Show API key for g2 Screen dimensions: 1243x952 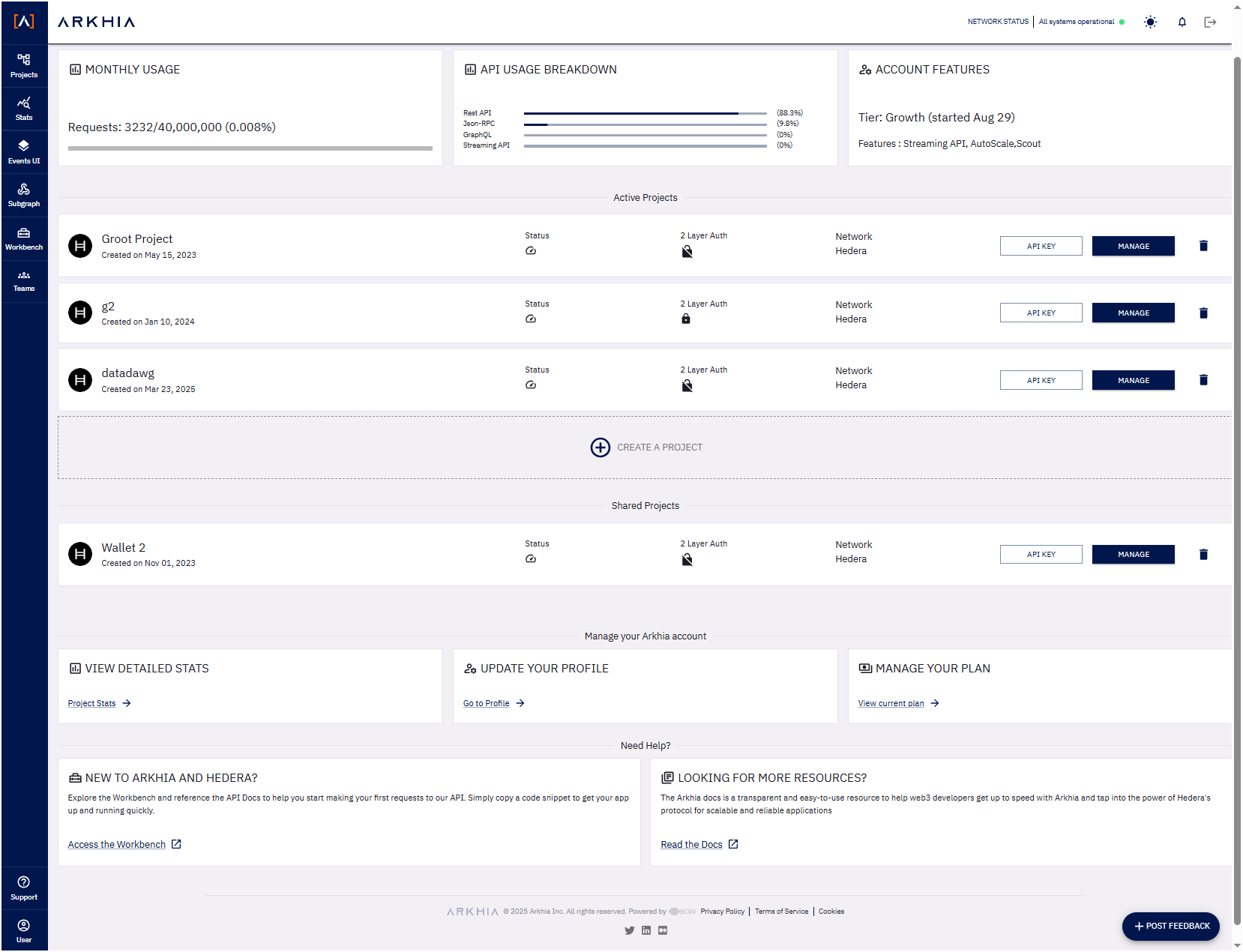tap(1041, 313)
